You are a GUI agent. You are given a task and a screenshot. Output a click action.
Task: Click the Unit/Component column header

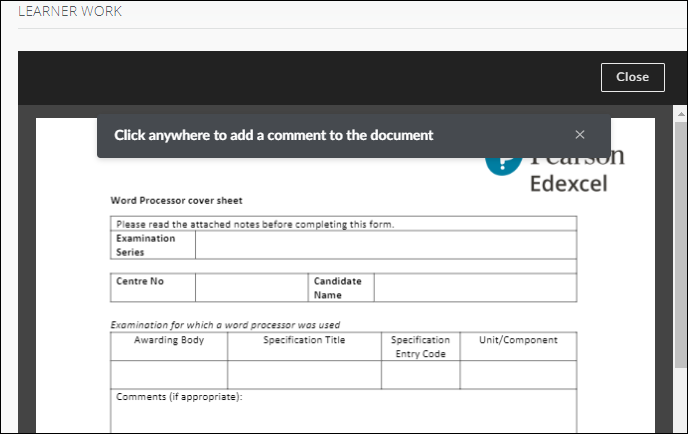coord(518,341)
